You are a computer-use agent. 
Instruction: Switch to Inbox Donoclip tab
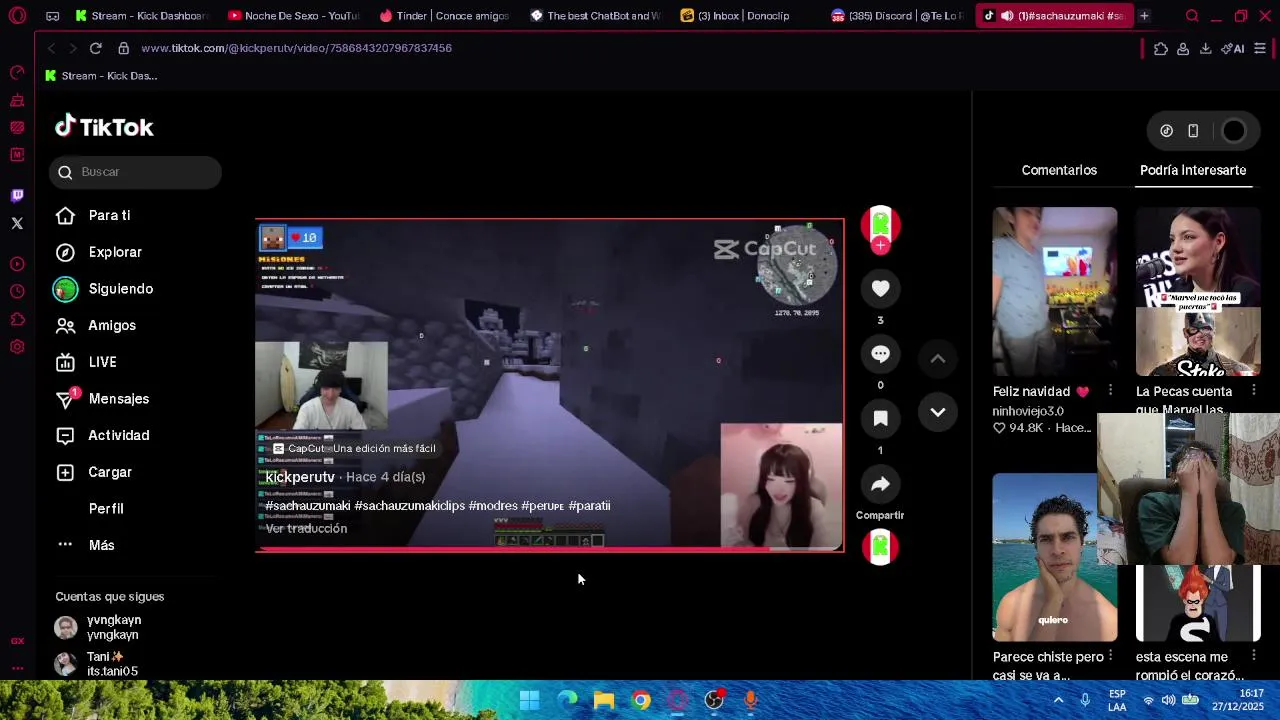[745, 16]
